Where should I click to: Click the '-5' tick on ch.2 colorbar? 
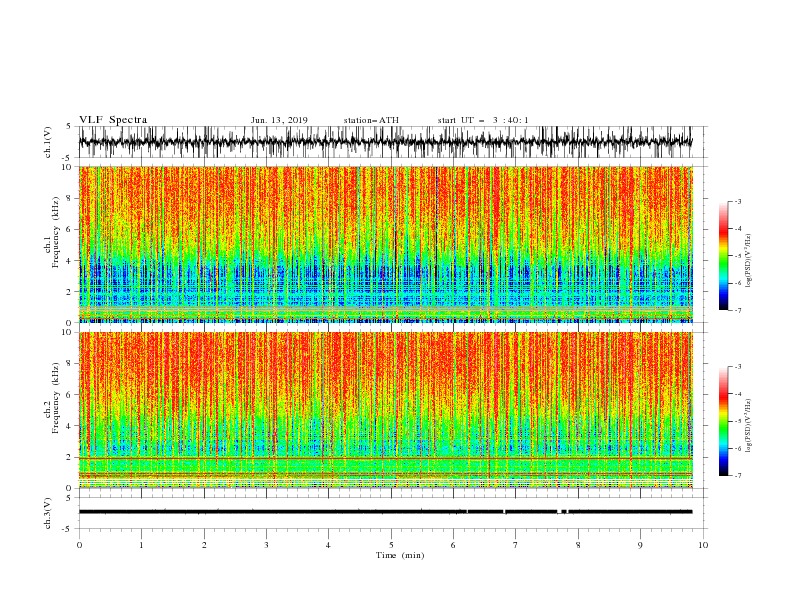pyautogui.click(x=737, y=421)
